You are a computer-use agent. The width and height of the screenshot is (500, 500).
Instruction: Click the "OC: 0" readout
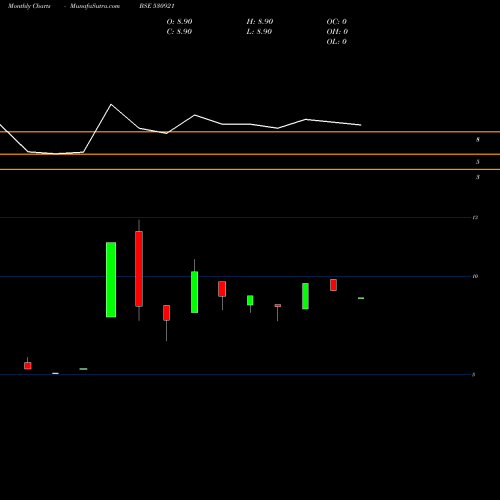(x=336, y=22)
